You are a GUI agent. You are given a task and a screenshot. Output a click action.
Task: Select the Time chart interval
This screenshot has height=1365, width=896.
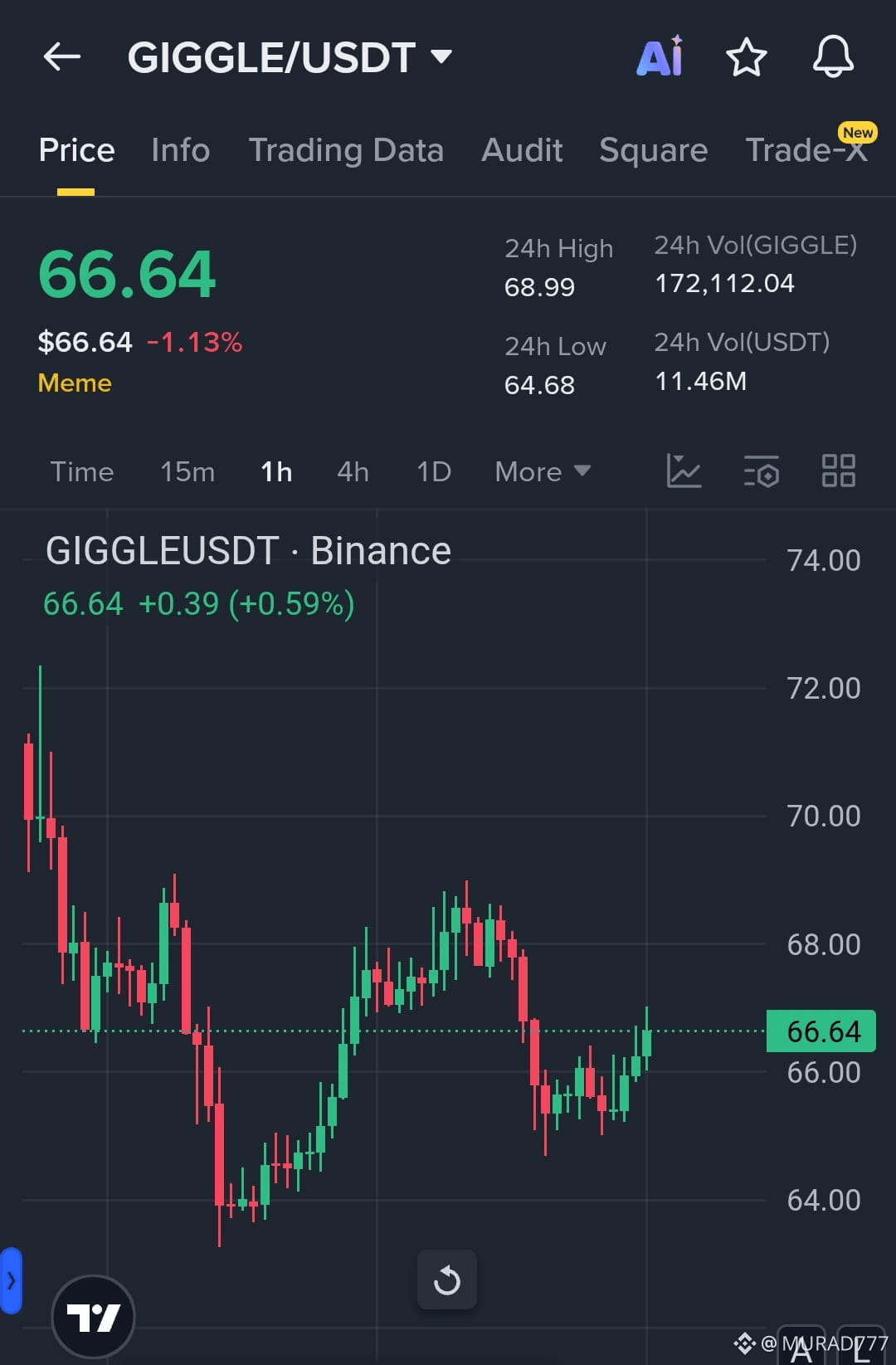point(81,471)
